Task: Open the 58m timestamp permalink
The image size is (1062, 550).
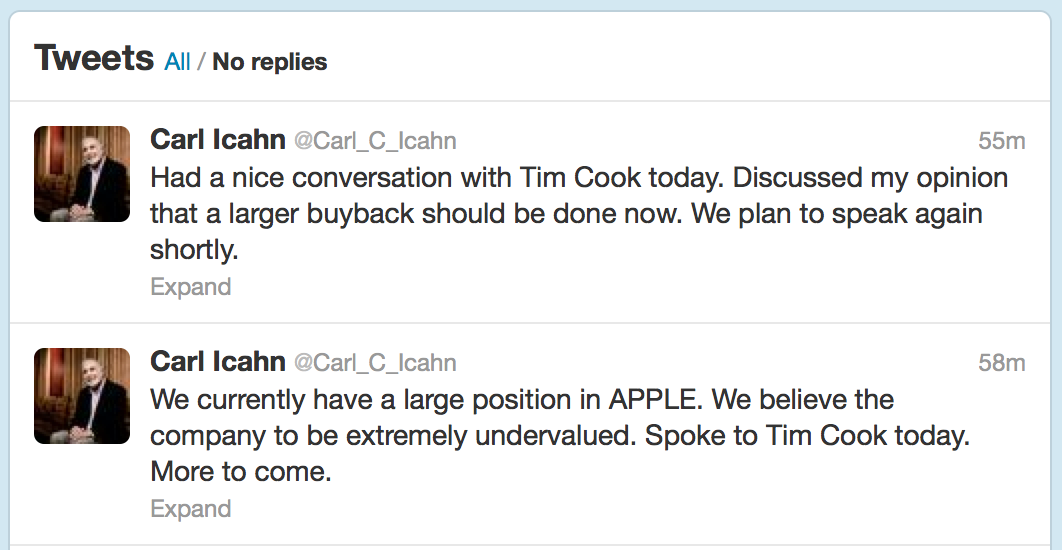Action: [1001, 363]
